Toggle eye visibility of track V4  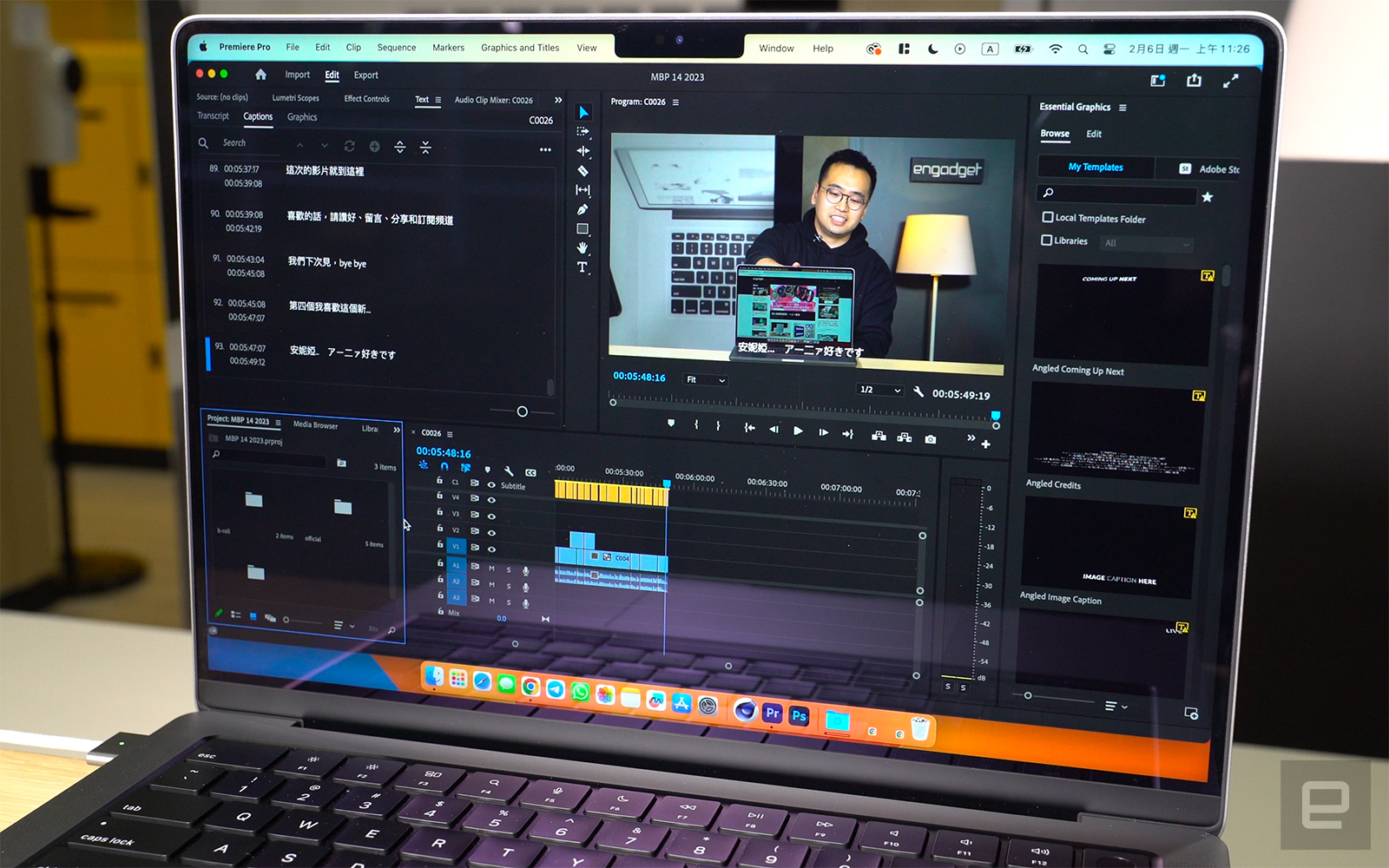(x=491, y=500)
